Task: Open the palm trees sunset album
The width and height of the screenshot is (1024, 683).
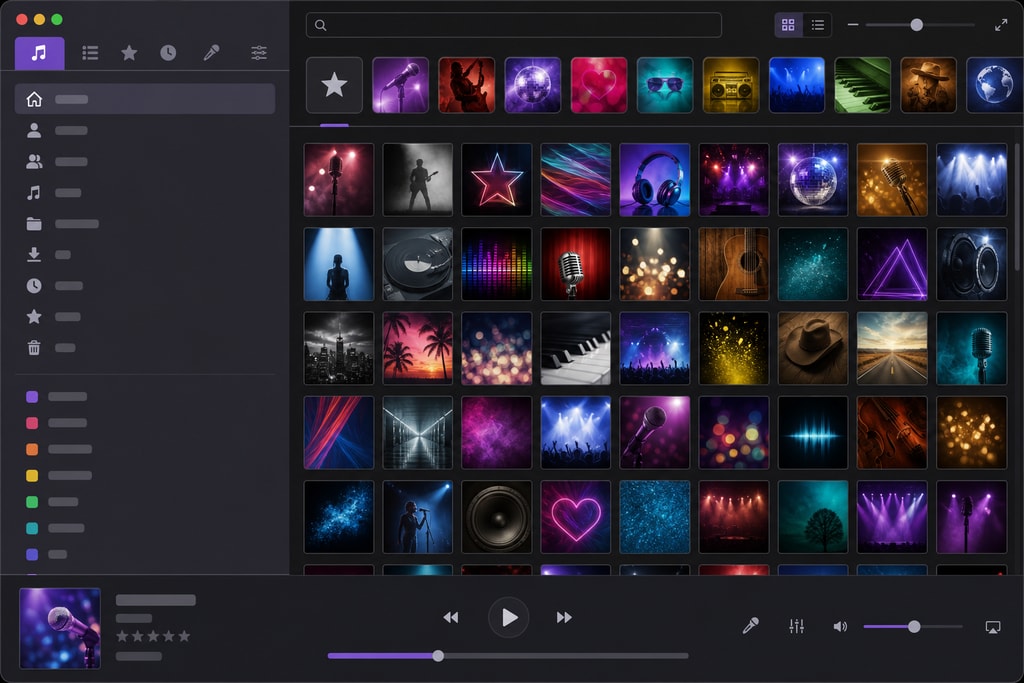Action: click(417, 348)
